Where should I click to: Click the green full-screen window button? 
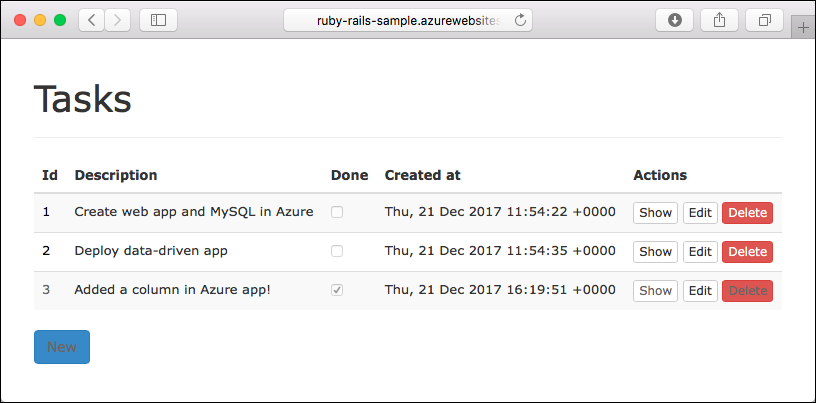[60, 20]
